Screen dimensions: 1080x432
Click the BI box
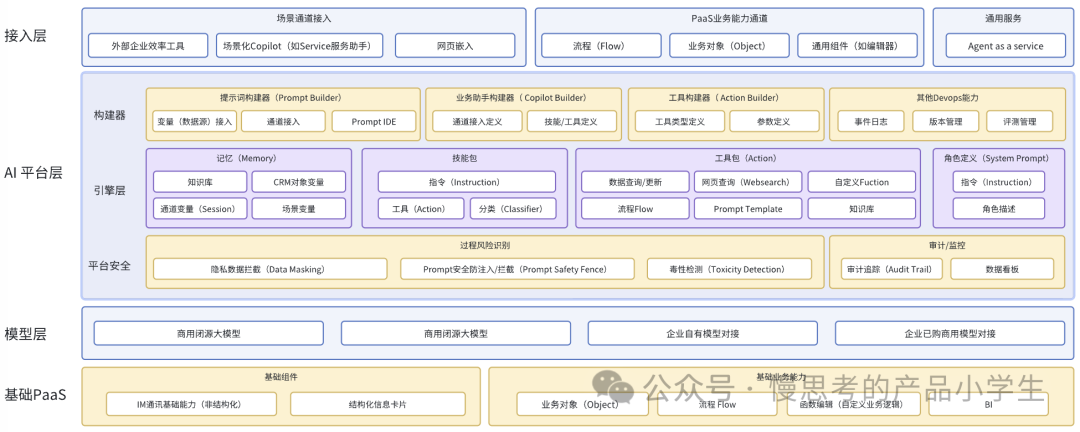(988, 404)
